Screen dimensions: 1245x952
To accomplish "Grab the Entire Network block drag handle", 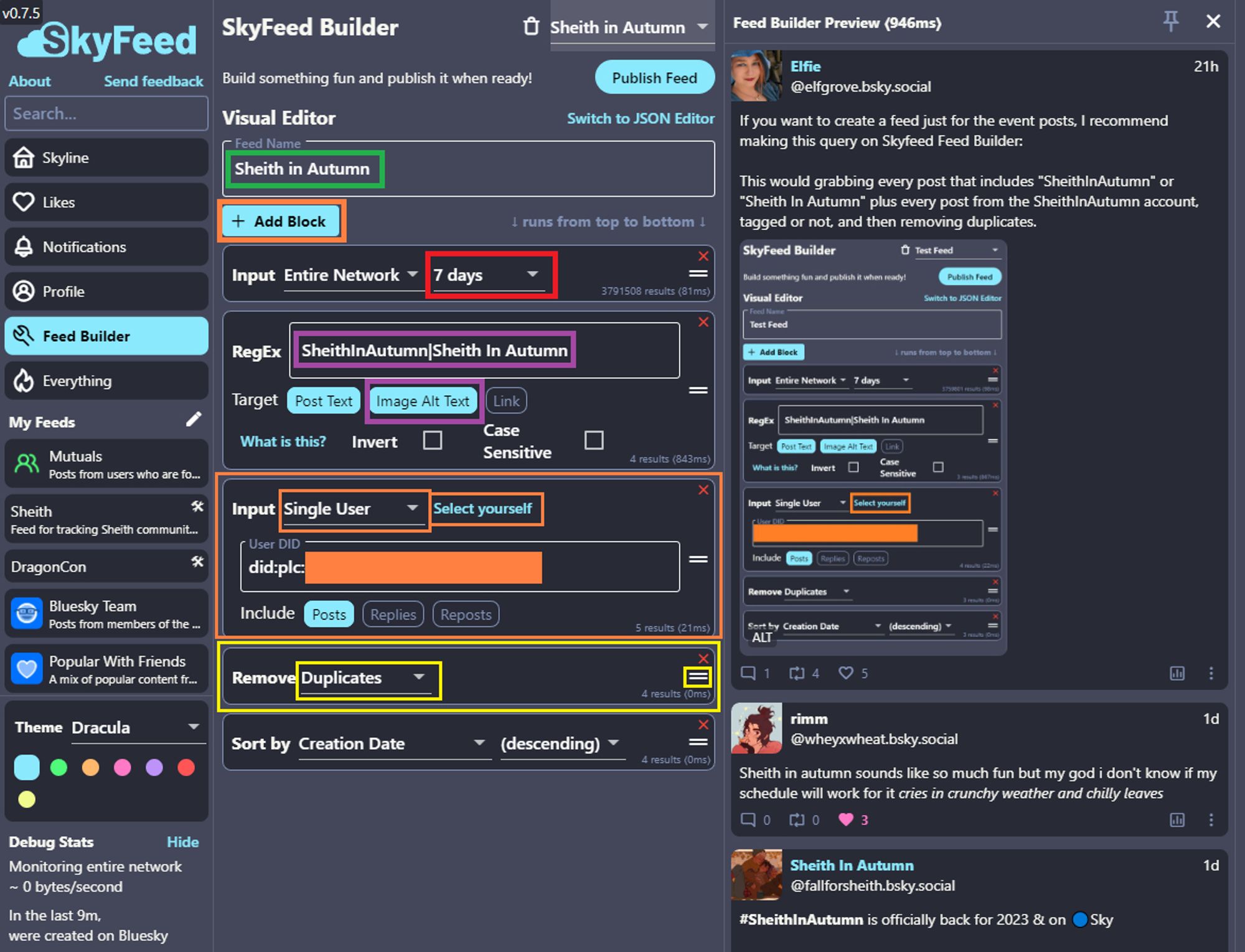I will coord(698,273).
